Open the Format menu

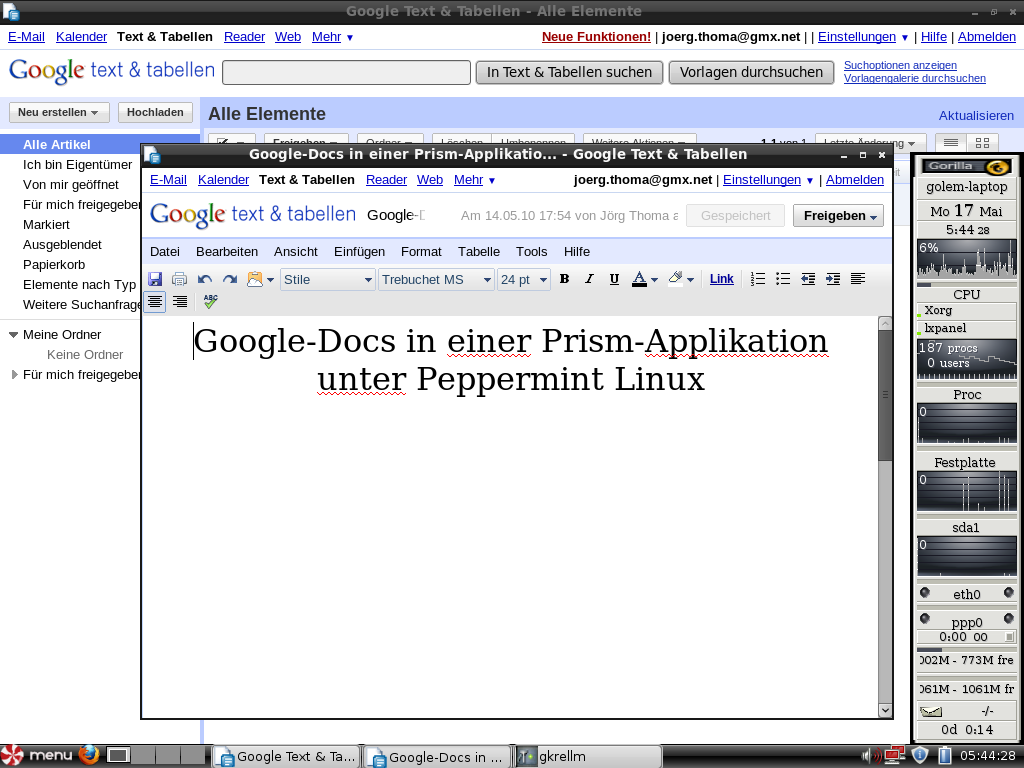tap(421, 251)
